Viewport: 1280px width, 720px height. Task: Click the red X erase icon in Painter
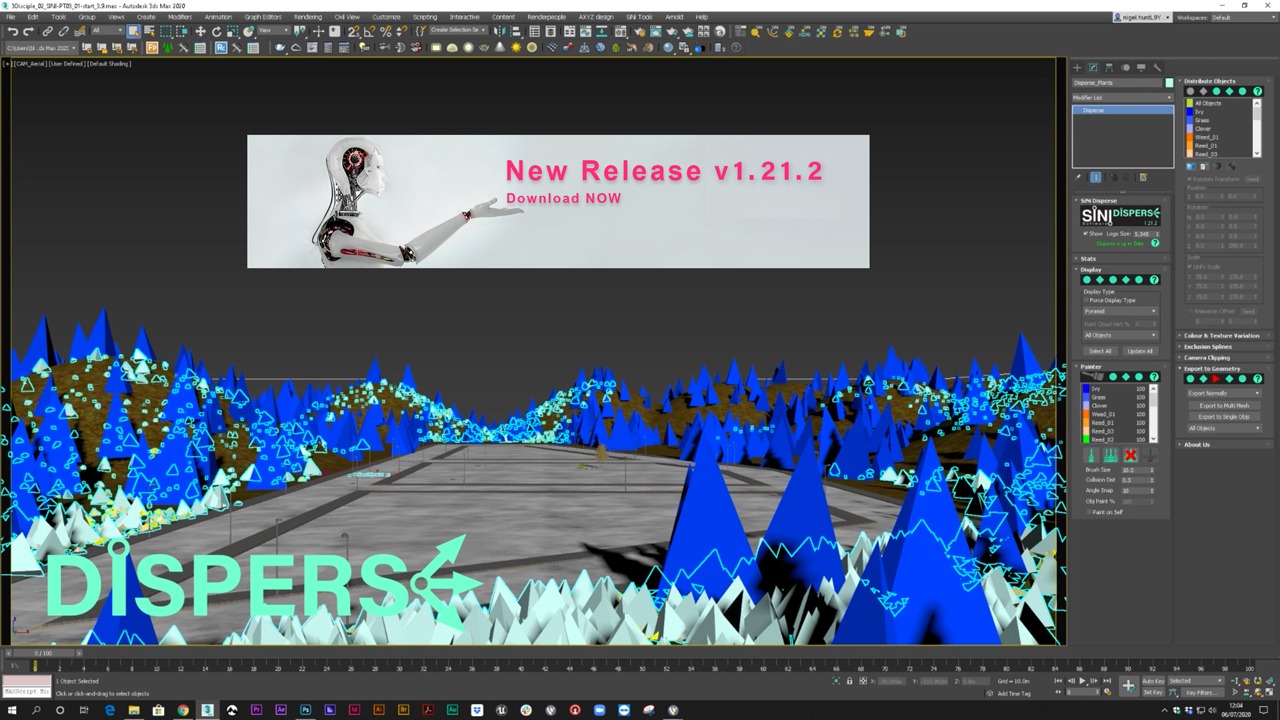click(1130, 455)
